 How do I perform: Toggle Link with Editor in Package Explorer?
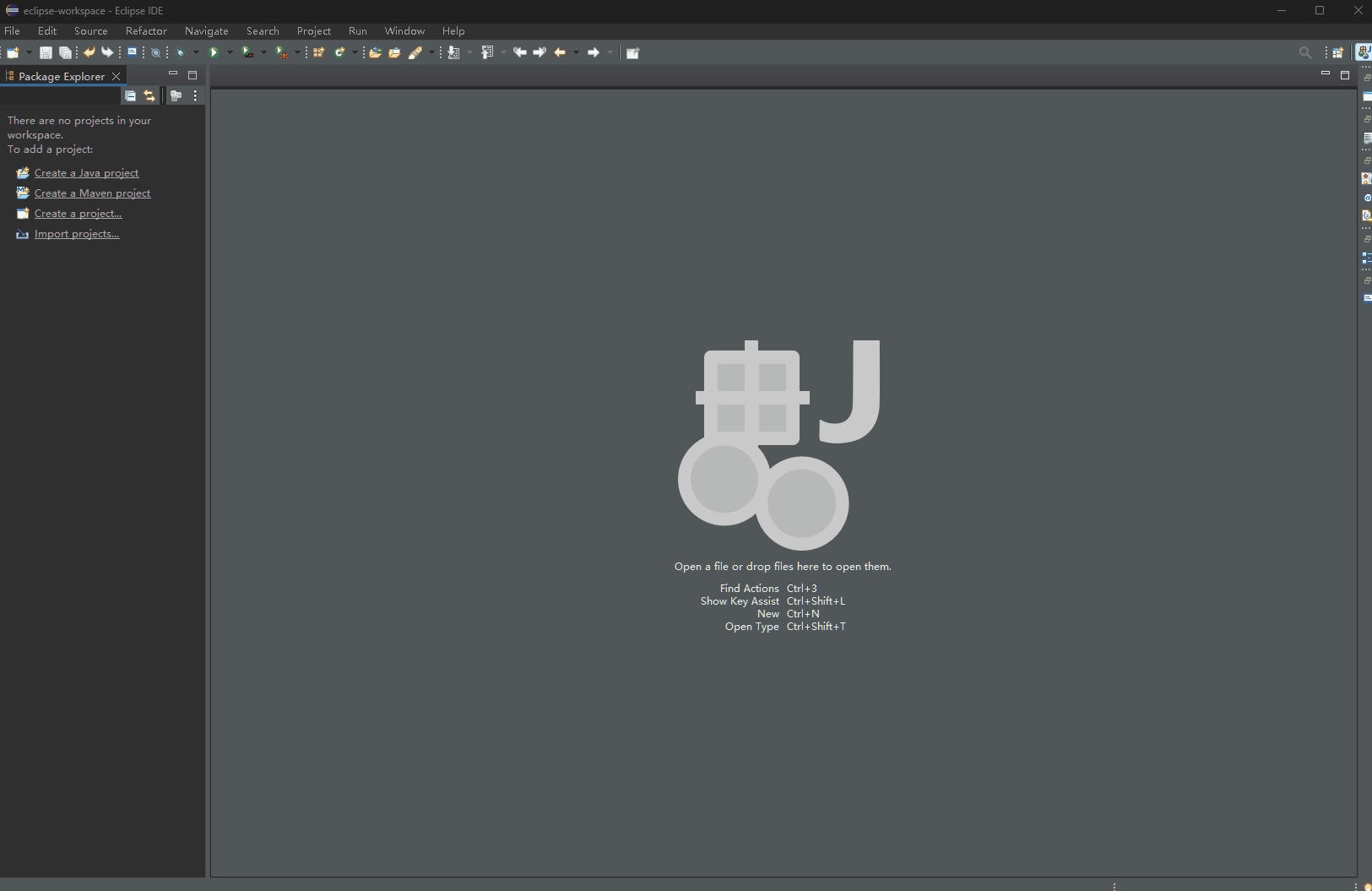click(149, 95)
